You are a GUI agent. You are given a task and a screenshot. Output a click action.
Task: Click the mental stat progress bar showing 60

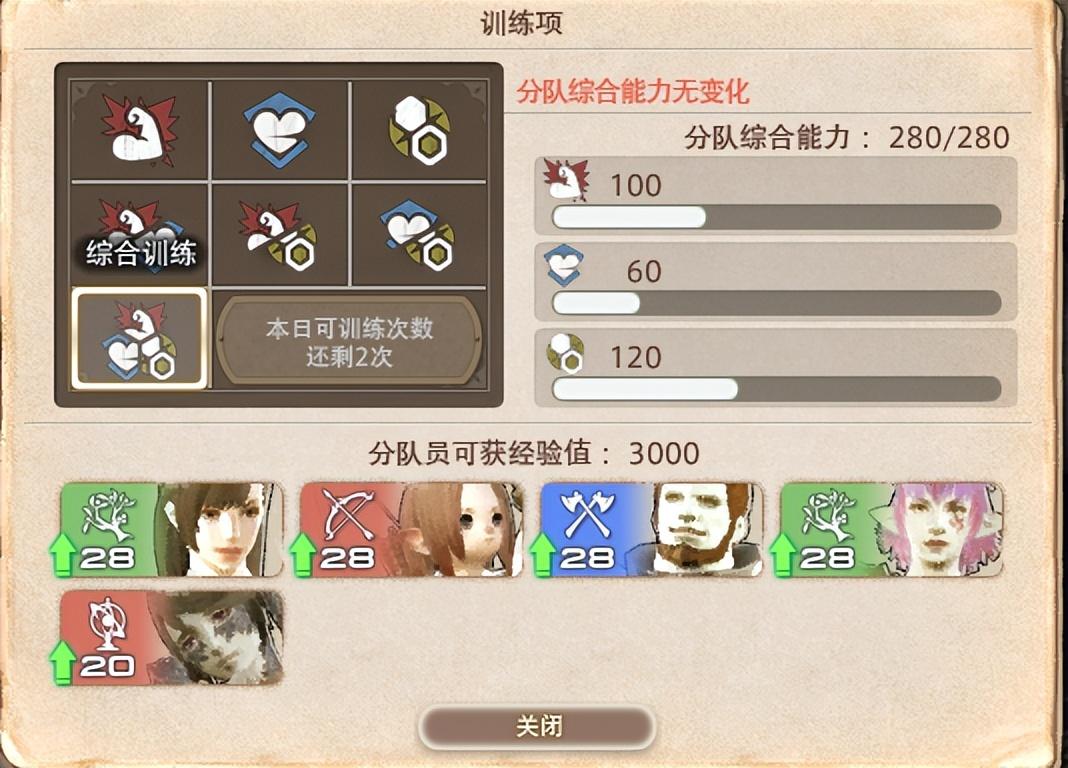(776, 303)
